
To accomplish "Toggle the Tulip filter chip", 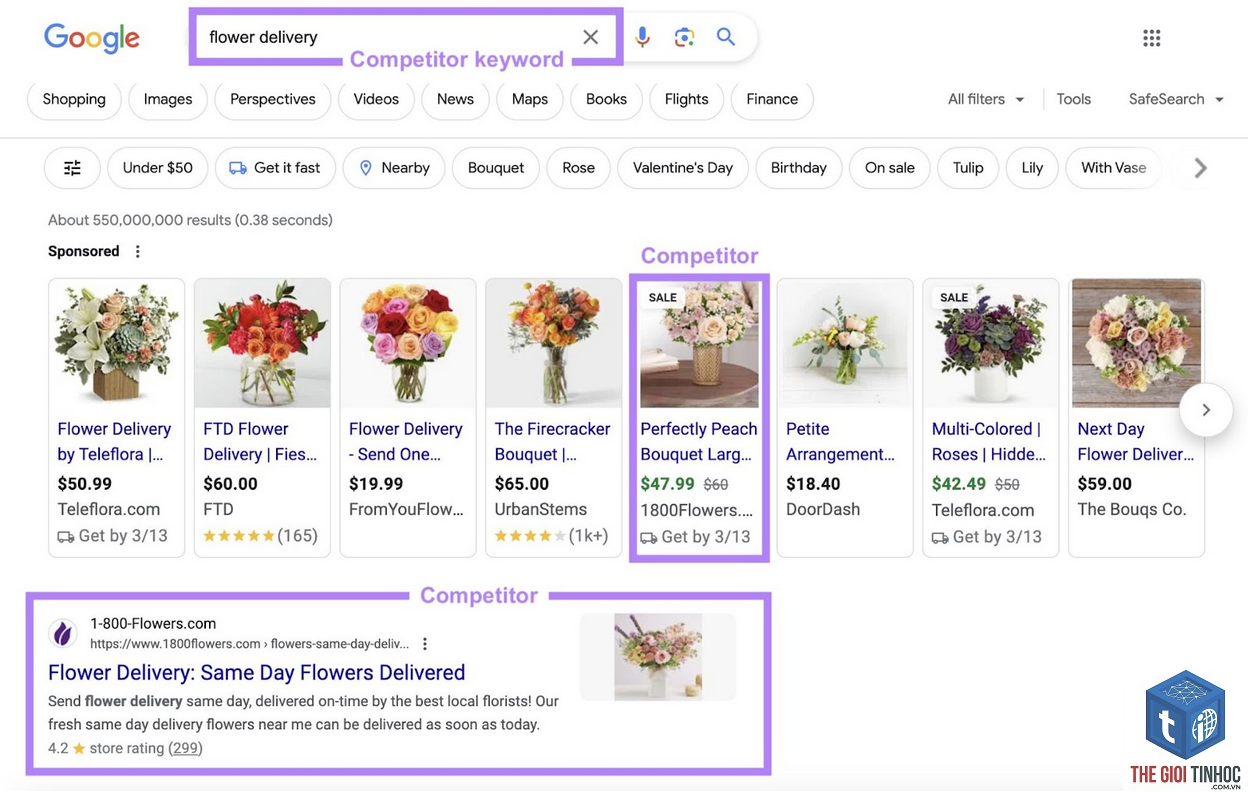I will 968,168.
